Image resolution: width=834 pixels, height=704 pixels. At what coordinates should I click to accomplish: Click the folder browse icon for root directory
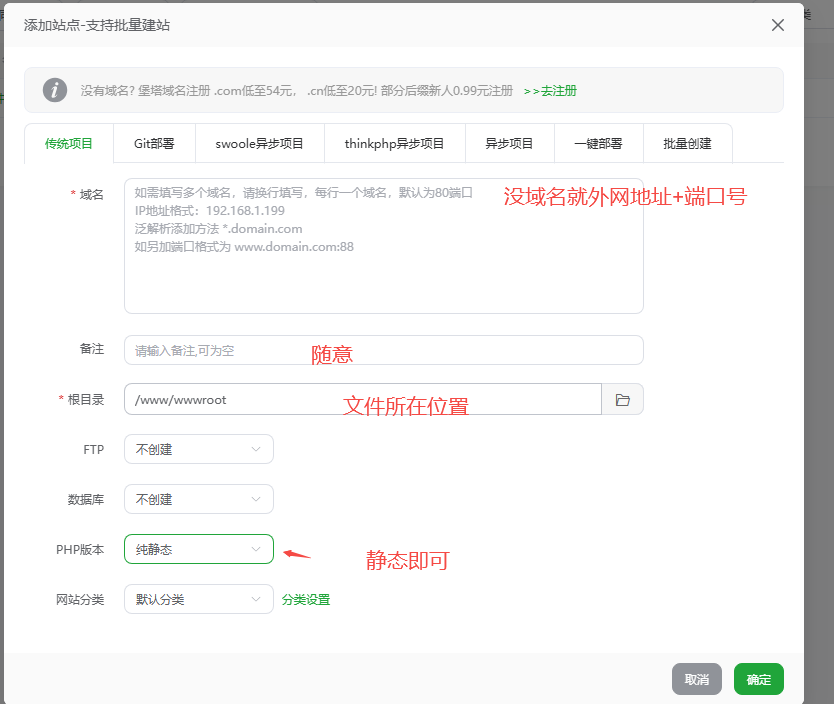(622, 399)
